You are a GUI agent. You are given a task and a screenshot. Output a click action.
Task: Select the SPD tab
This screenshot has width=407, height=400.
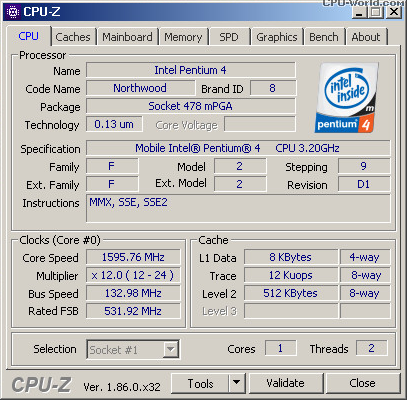click(x=229, y=37)
